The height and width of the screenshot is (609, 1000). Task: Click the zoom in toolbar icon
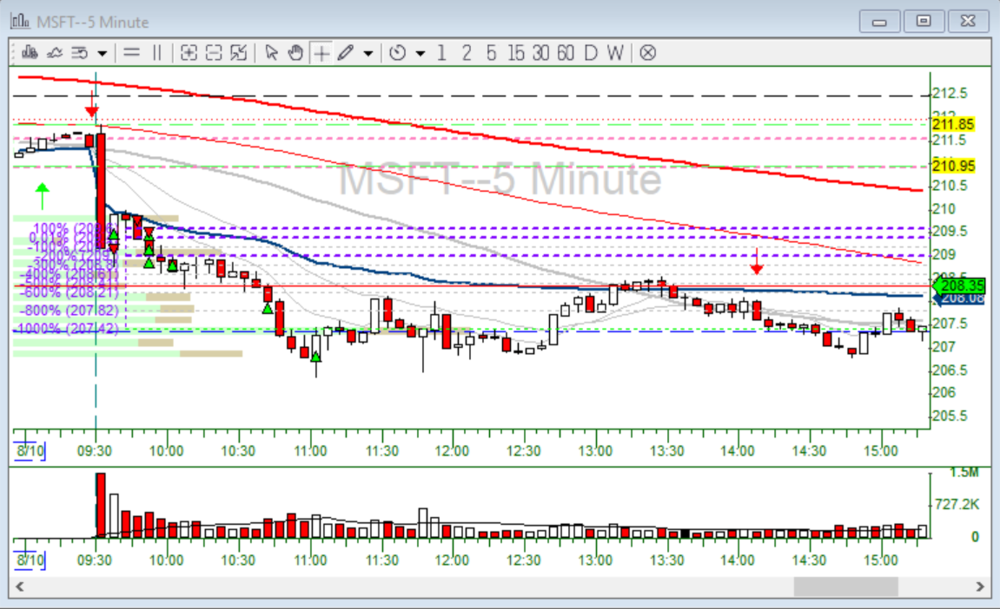(189, 53)
